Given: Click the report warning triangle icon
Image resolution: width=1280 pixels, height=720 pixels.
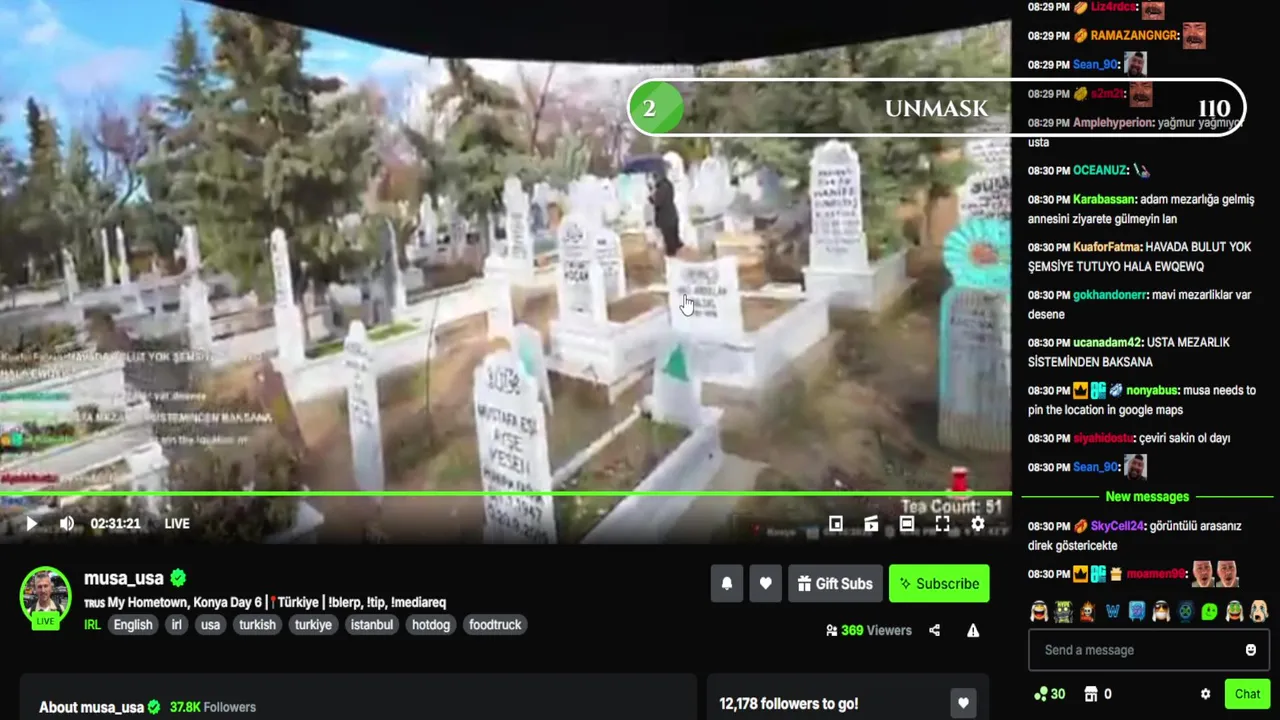Looking at the screenshot, I should pyautogui.click(x=973, y=630).
